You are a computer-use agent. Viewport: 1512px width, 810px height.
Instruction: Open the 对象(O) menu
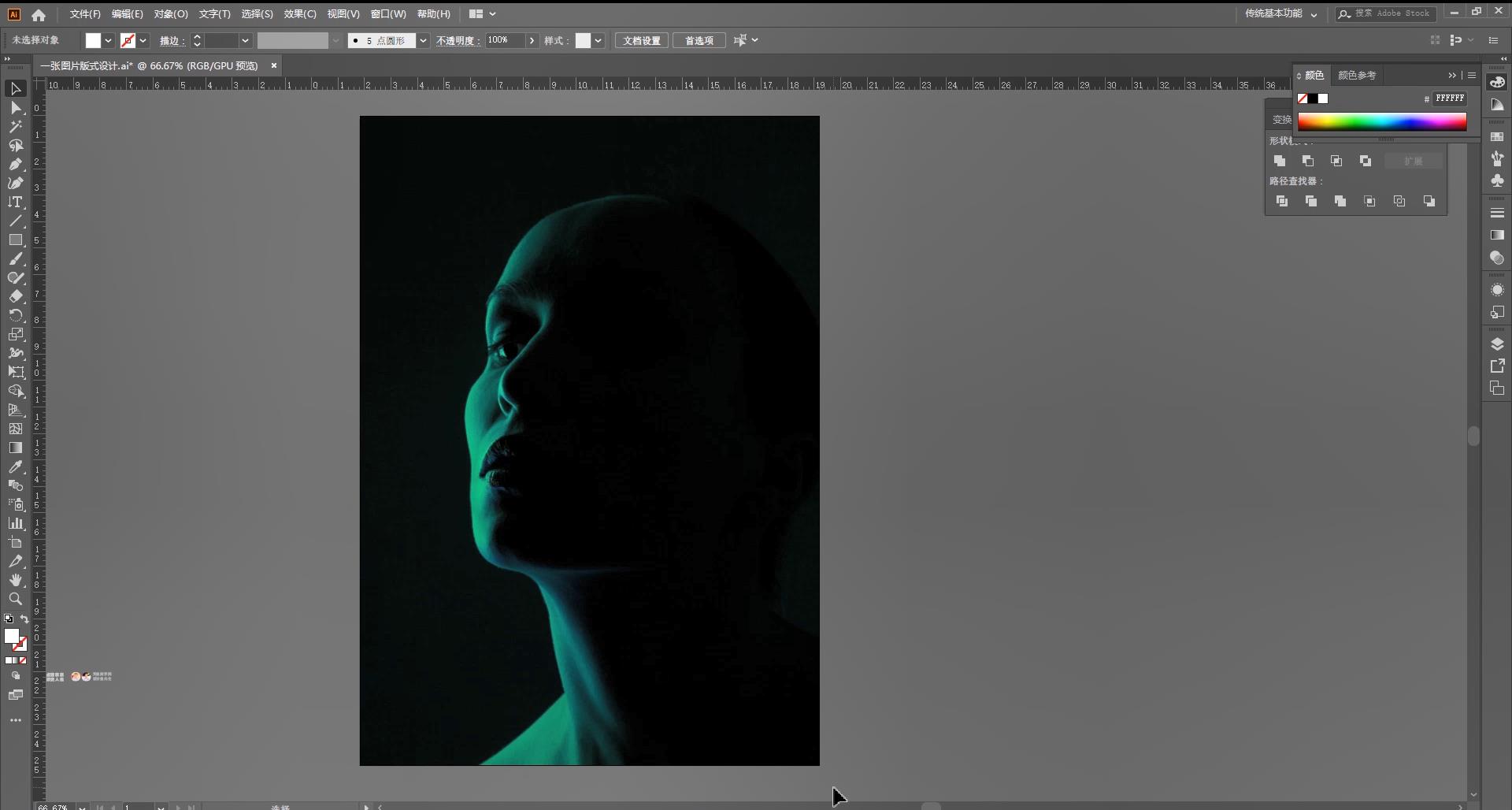click(x=171, y=14)
